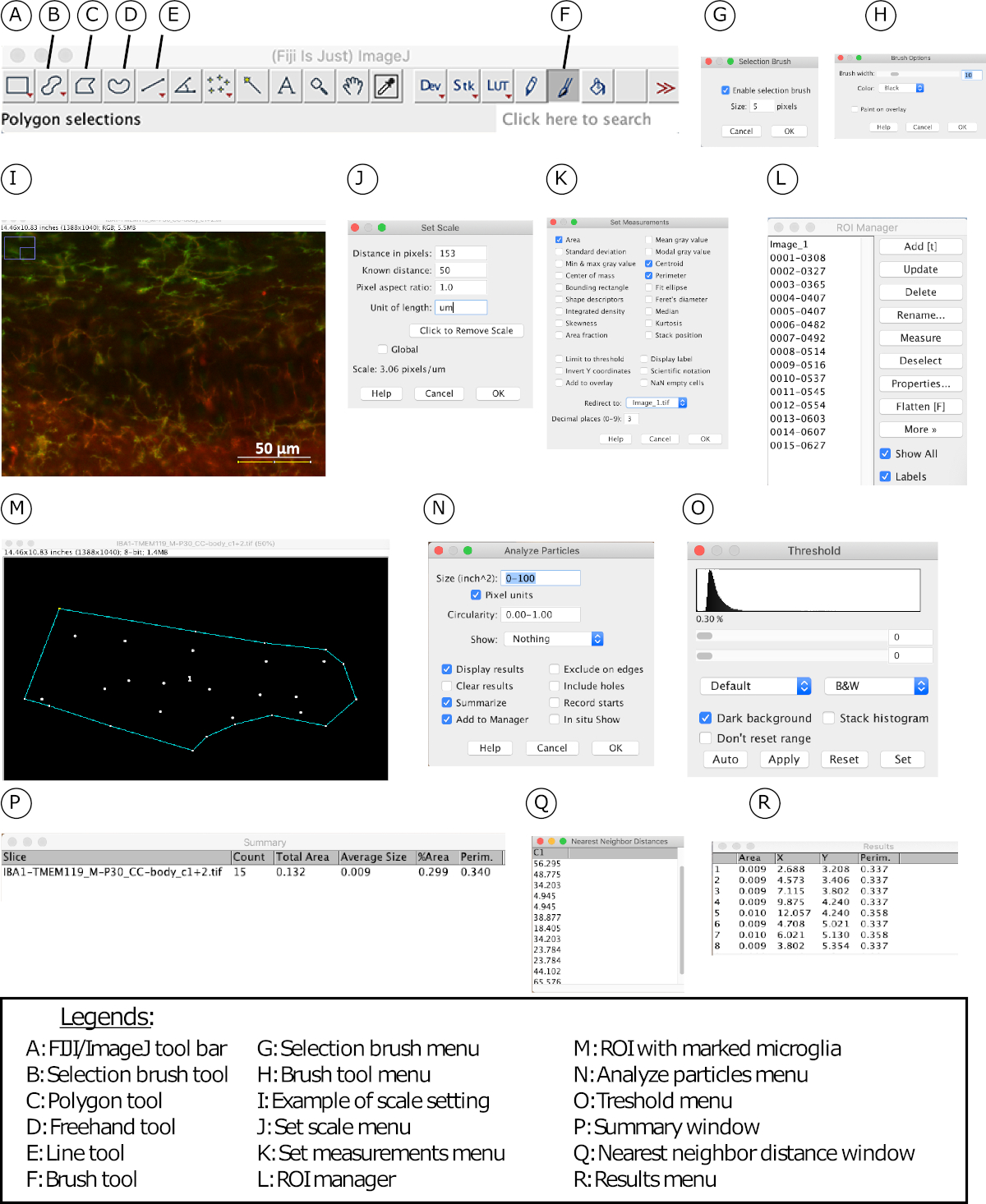986x1204 pixels.
Task: Click OK in Analyze Particles dialog
Action: click(615, 748)
